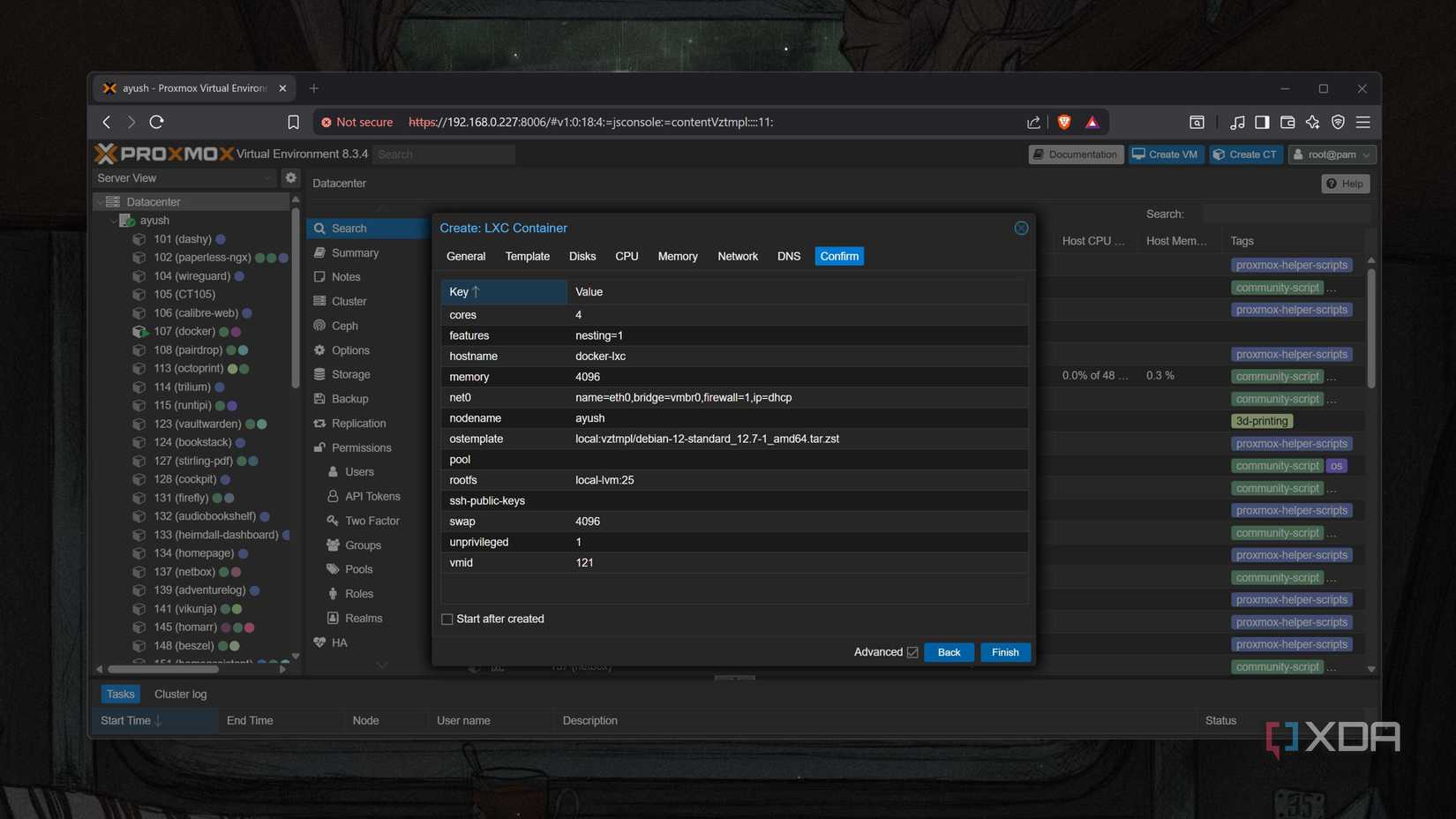Open the Backup panel
This screenshot has width=1456, height=819.
(349, 398)
